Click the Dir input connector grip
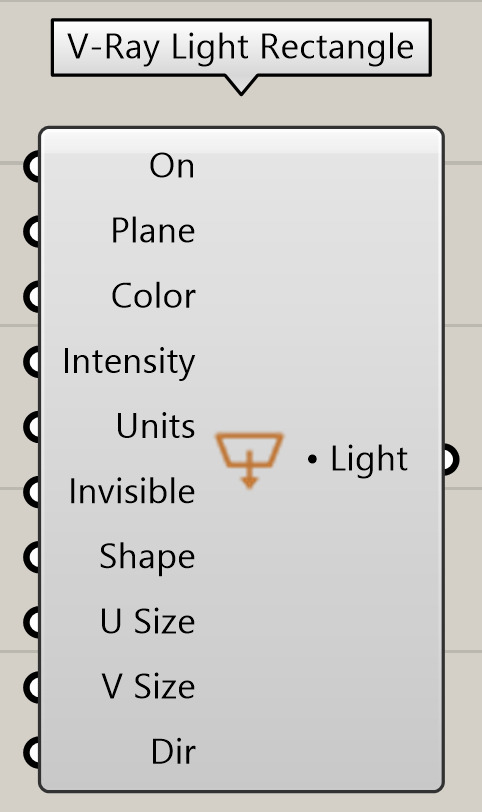The height and width of the screenshot is (812, 482). click(x=32, y=752)
